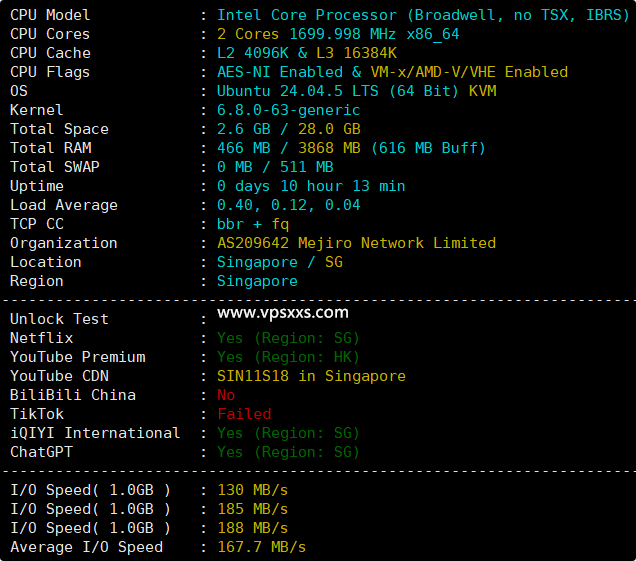The image size is (636, 561).
Task: Click the "188 MB/s" I/O speed
Action: click(x=253, y=529)
